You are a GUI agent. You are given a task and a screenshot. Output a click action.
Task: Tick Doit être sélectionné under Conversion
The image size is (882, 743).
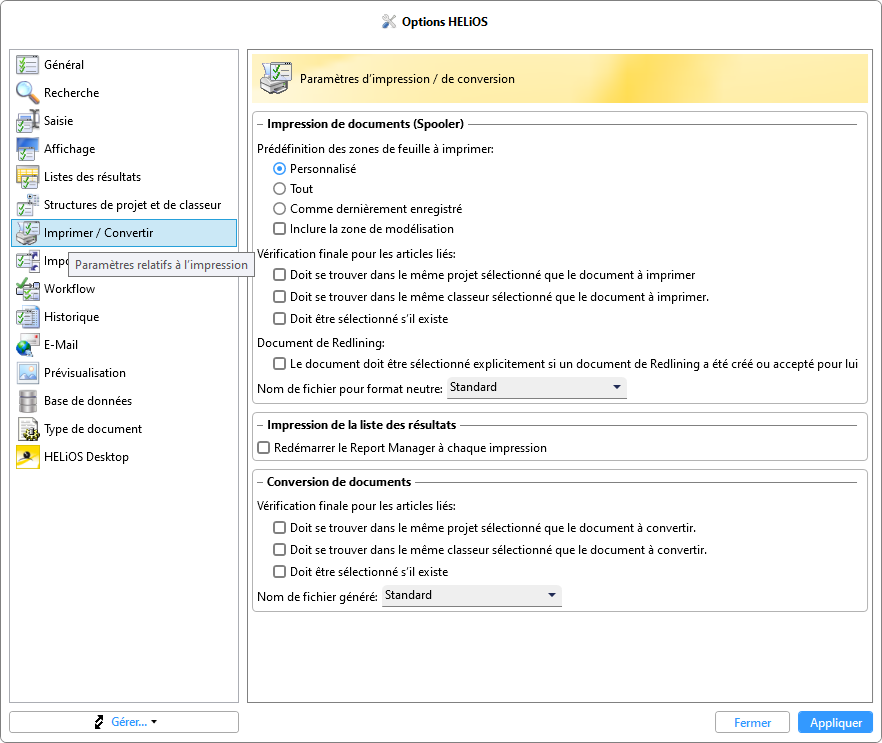pyautogui.click(x=280, y=571)
